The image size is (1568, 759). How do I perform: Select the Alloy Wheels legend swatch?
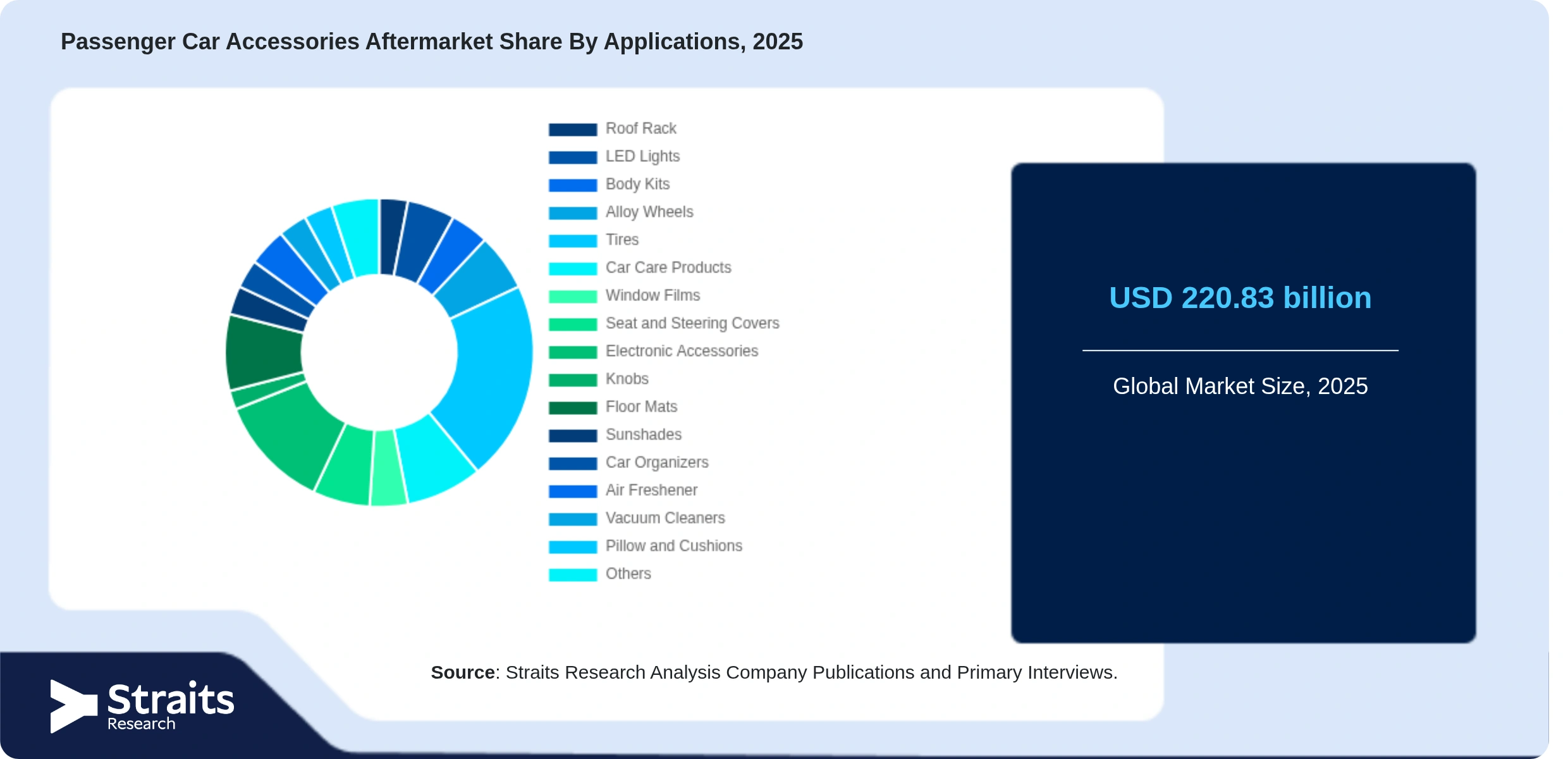(573, 213)
